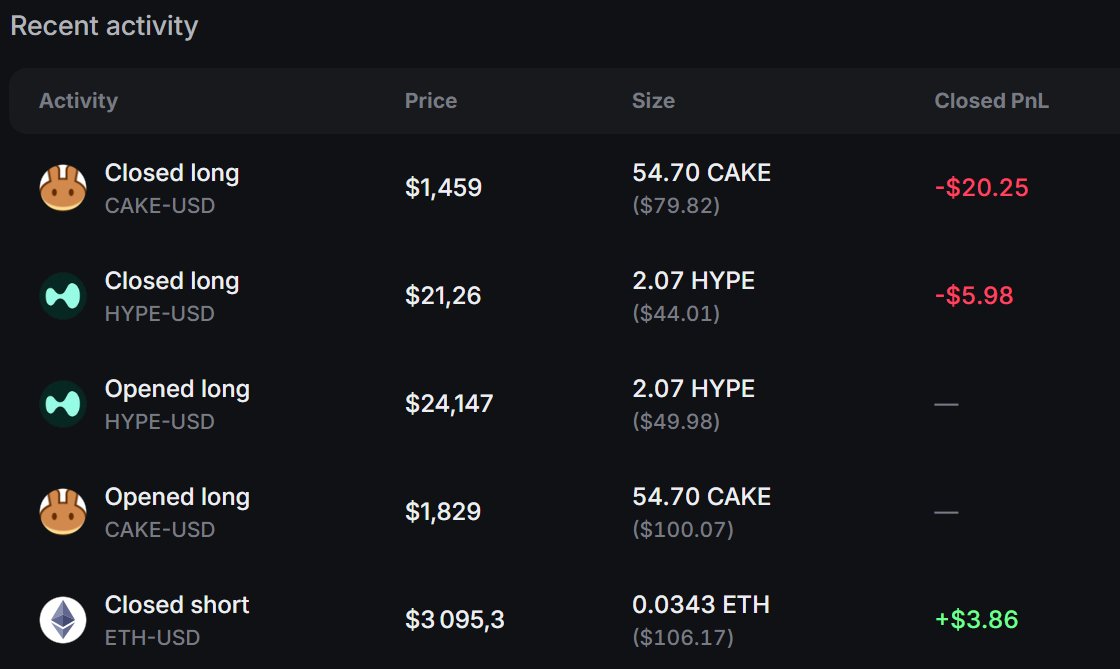The width and height of the screenshot is (1120, 669).
Task: Sort by the Activity column header
Action: [x=79, y=101]
